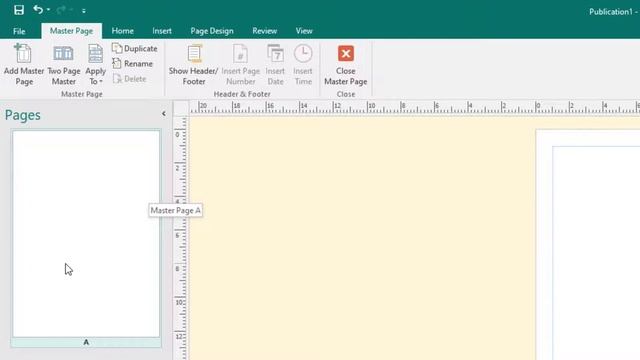
Task: Click the Insert Time clock icon
Action: (x=303, y=53)
